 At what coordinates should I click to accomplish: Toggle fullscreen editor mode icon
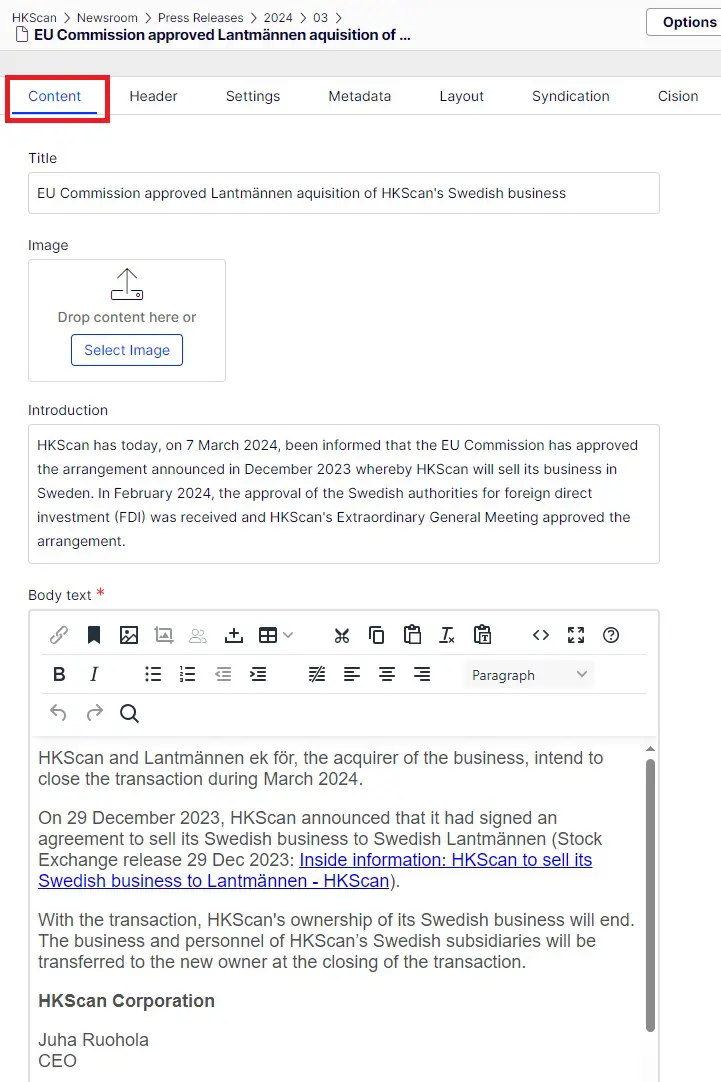[576, 635]
